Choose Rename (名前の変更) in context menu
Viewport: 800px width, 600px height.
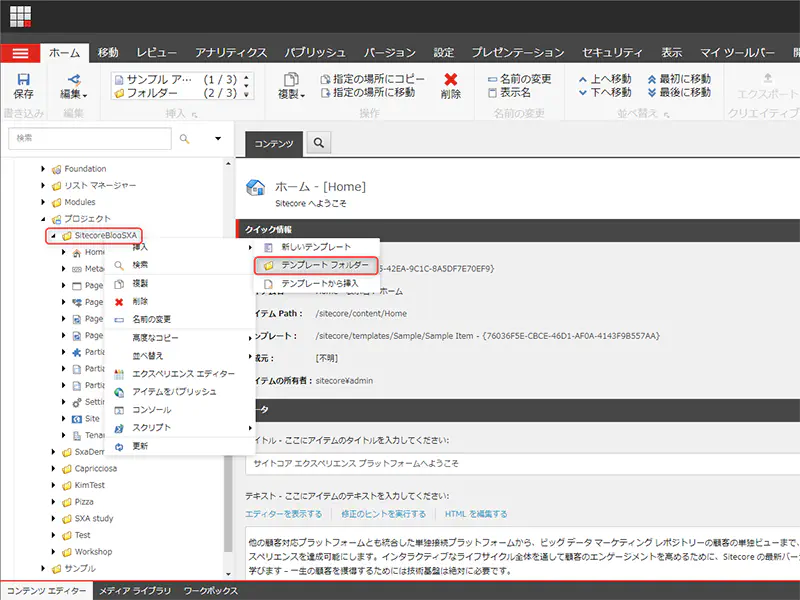(180, 319)
